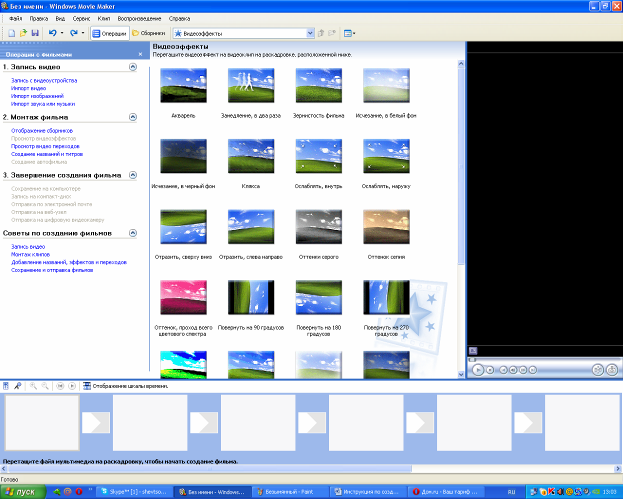The image size is (623, 499).
Task: Click the Save Project floppy icon
Action: (x=35, y=33)
